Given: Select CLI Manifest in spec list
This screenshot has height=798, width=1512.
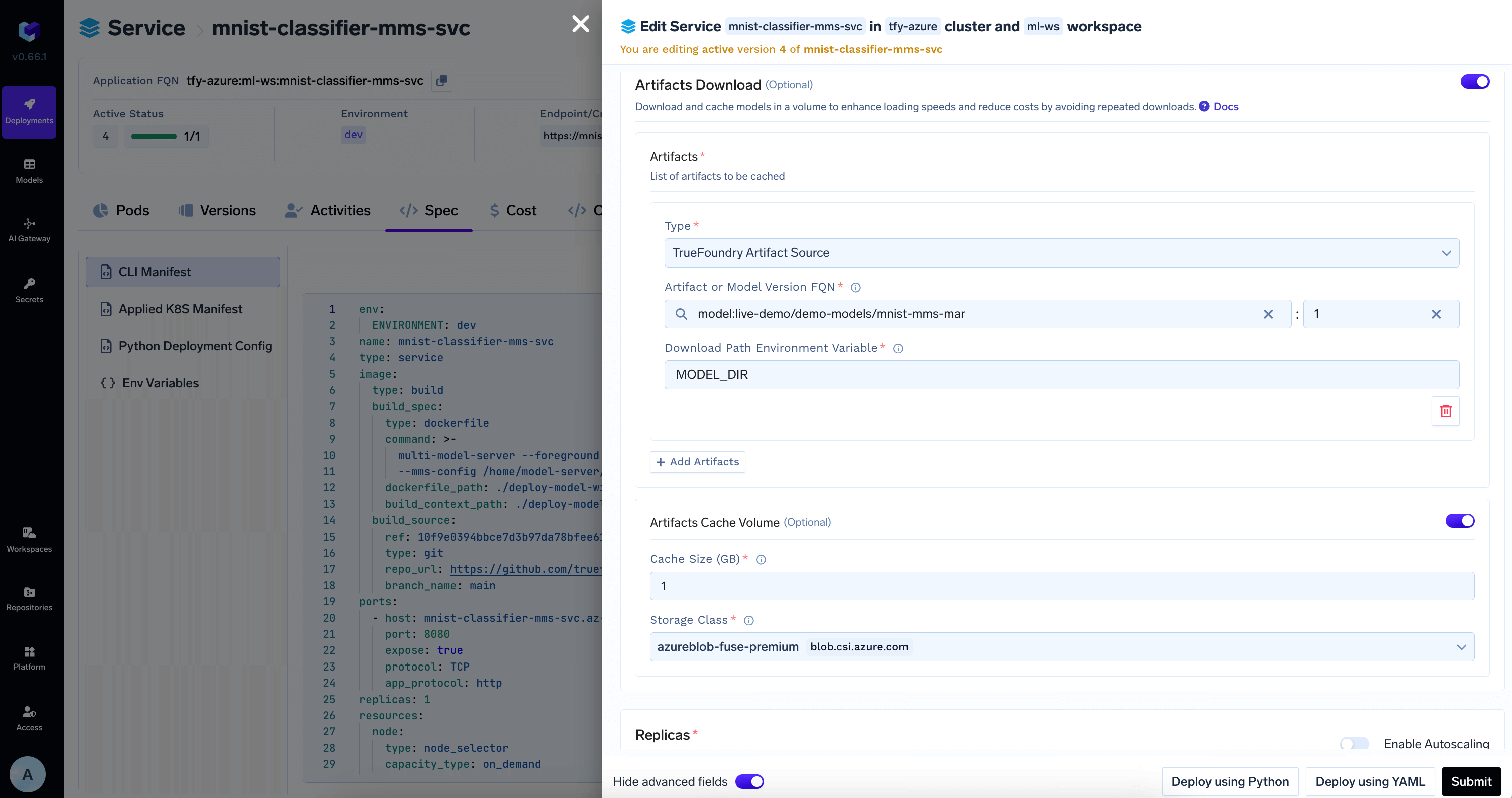Looking at the screenshot, I should click(183, 272).
